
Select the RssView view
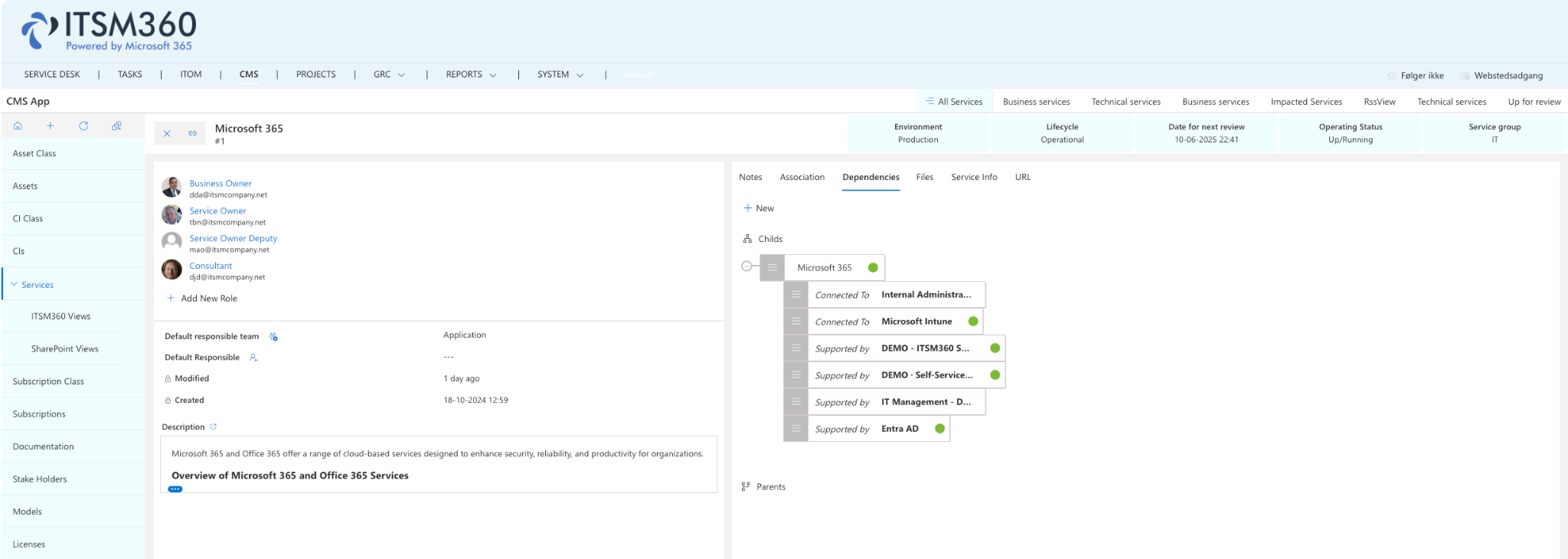(x=1380, y=102)
